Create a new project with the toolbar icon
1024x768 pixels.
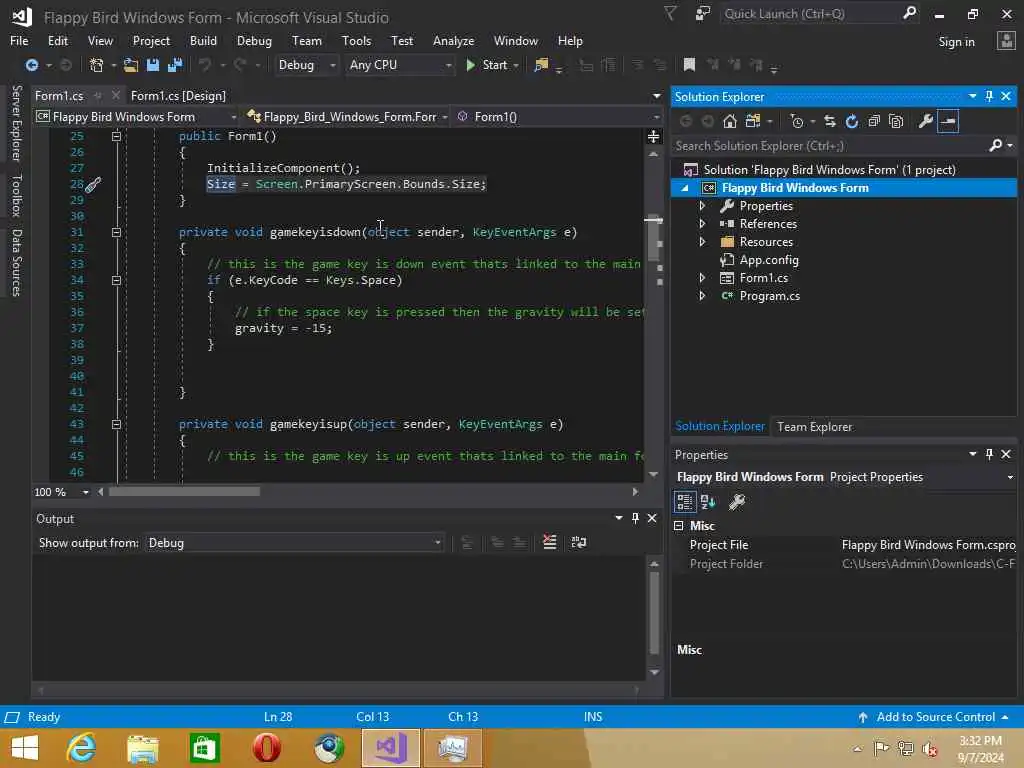tap(96, 65)
